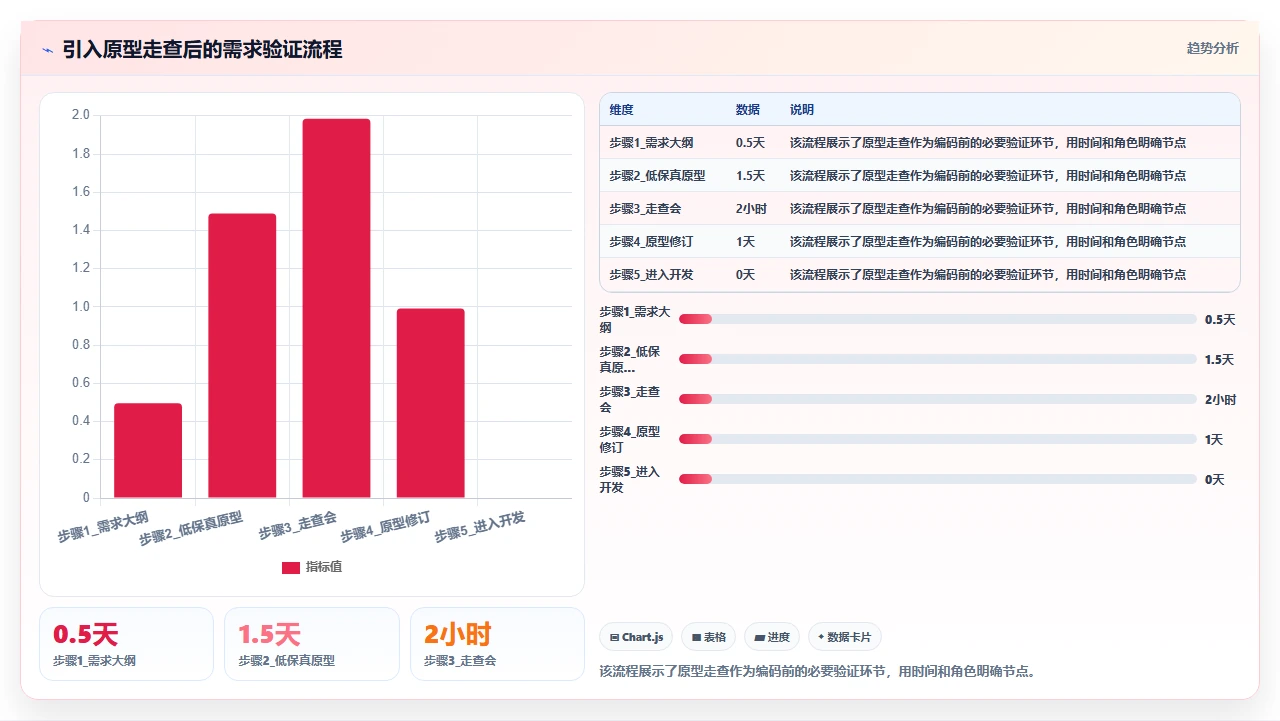Click the 0.5天 value in the table

750,142
